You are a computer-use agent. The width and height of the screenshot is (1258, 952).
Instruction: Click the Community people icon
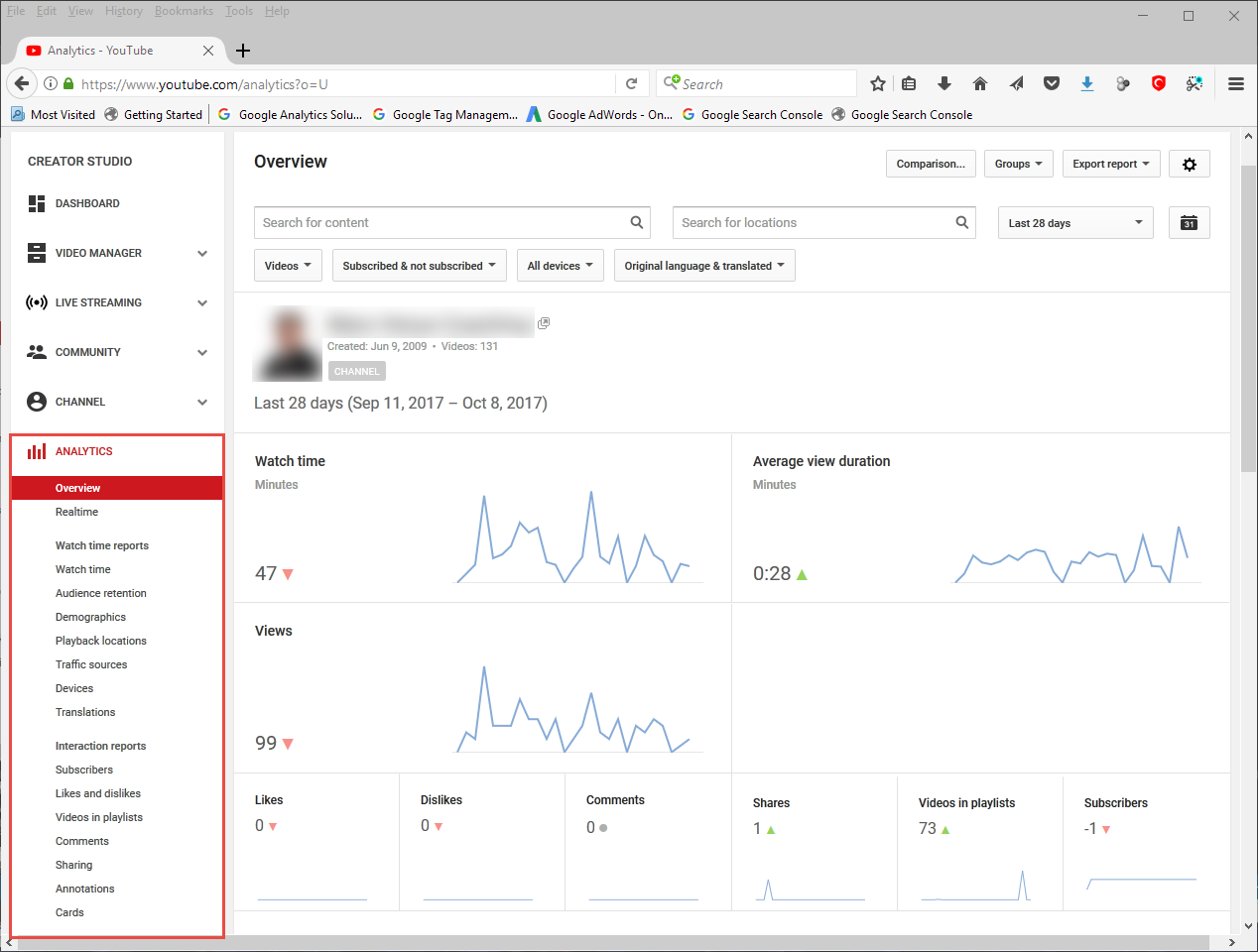tap(37, 352)
